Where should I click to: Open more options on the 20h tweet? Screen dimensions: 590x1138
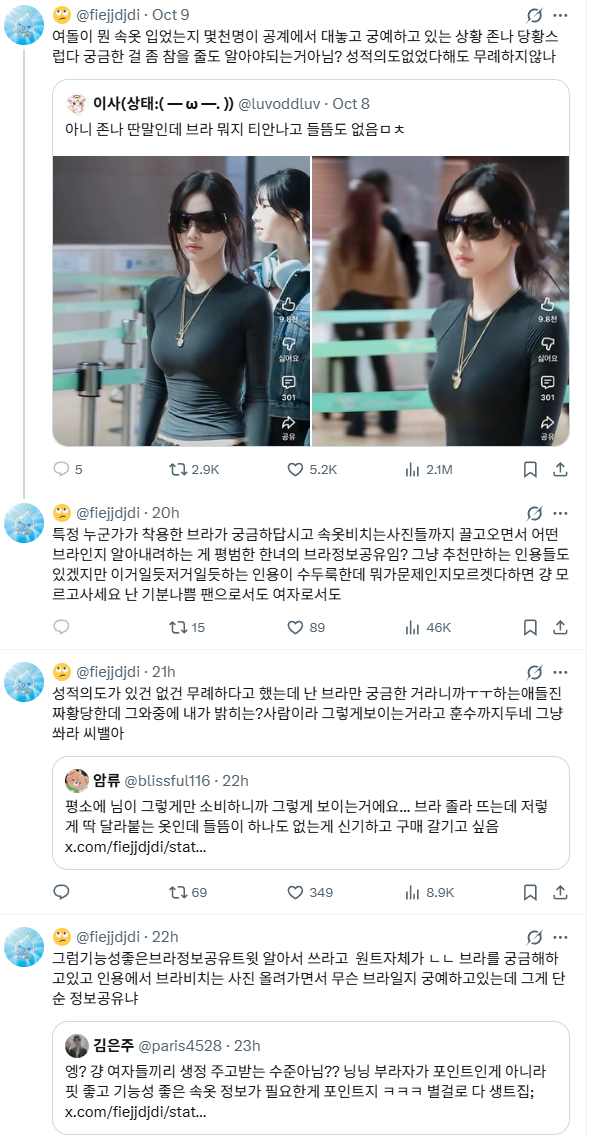(x=560, y=513)
